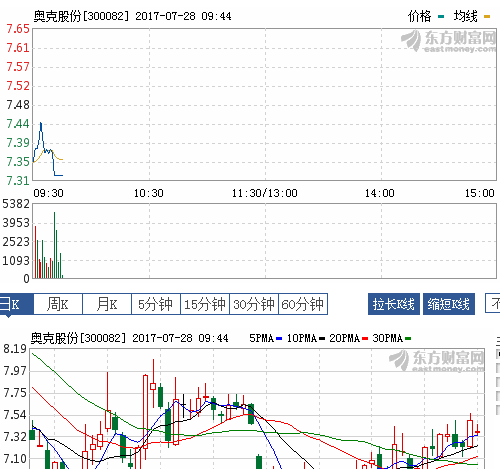Image resolution: width=500 pixels, height=469 pixels.
Task: Click the 7.97 K-line axis label
Action: point(15,371)
